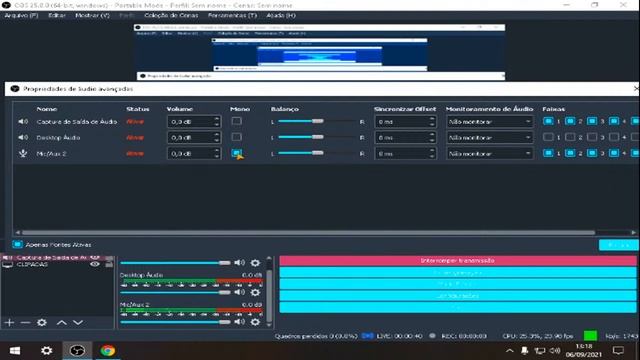Screen dimensions: 640x360
Task: Click sync offset field for Captura de Saída
Action: [x=405, y=122]
